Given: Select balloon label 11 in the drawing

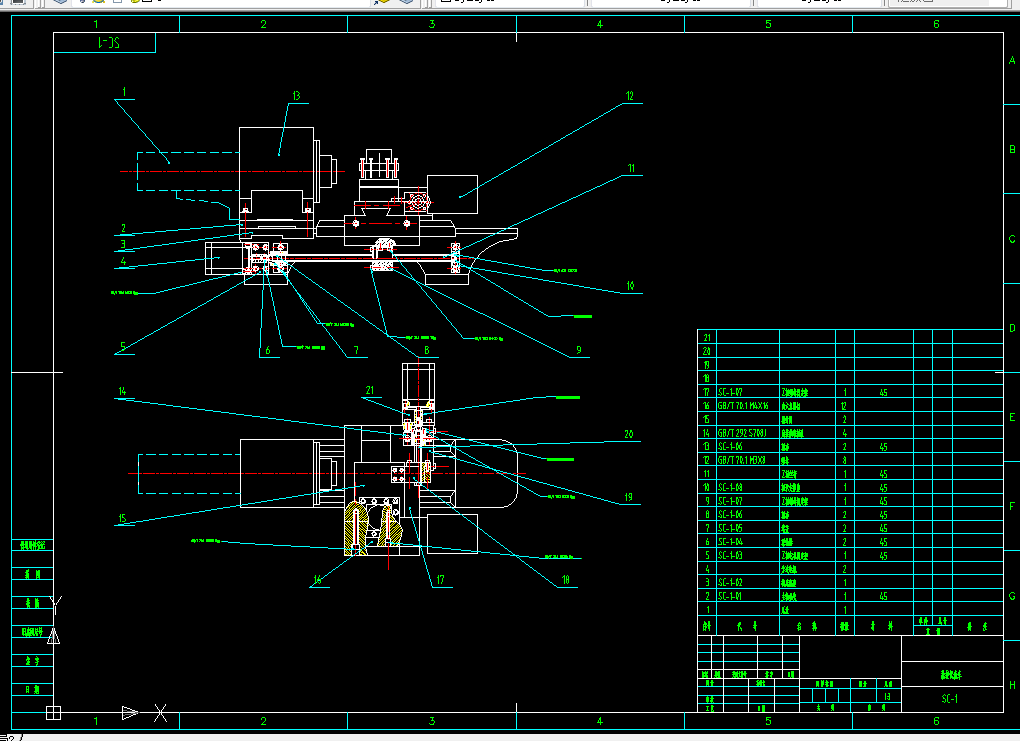Looking at the screenshot, I should tap(631, 168).
